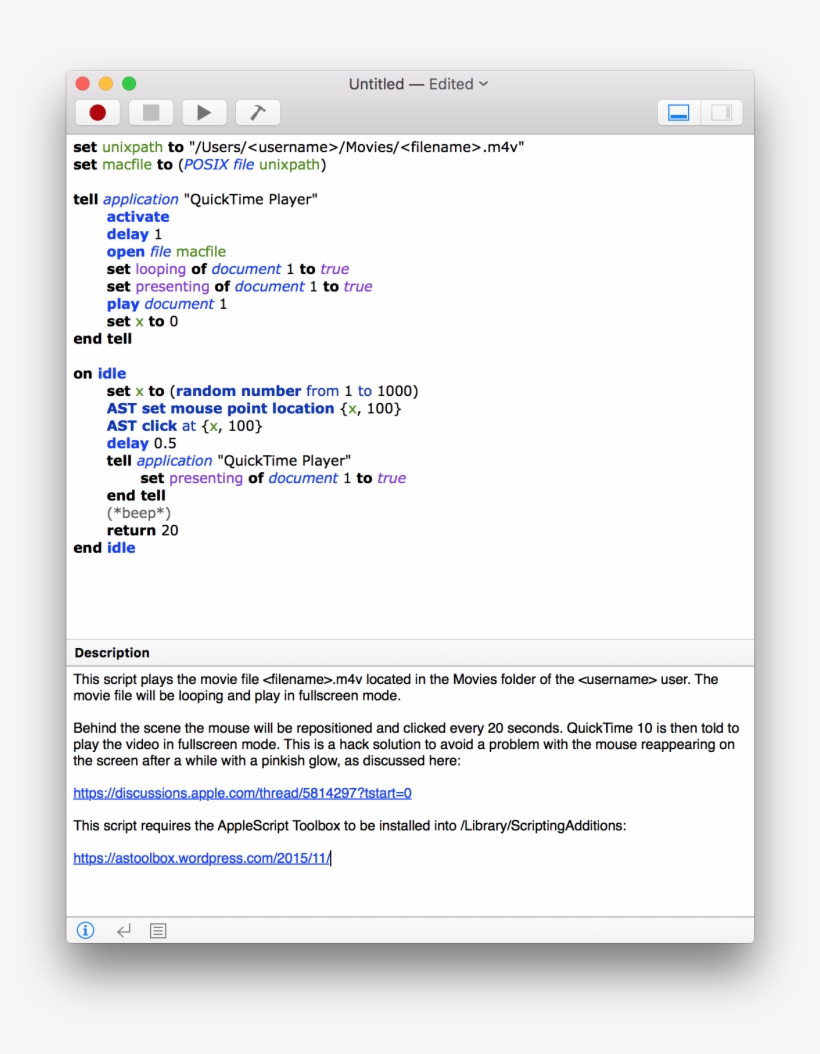Click the Stop button in the toolbar
The height and width of the screenshot is (1054, 820).
150,112
